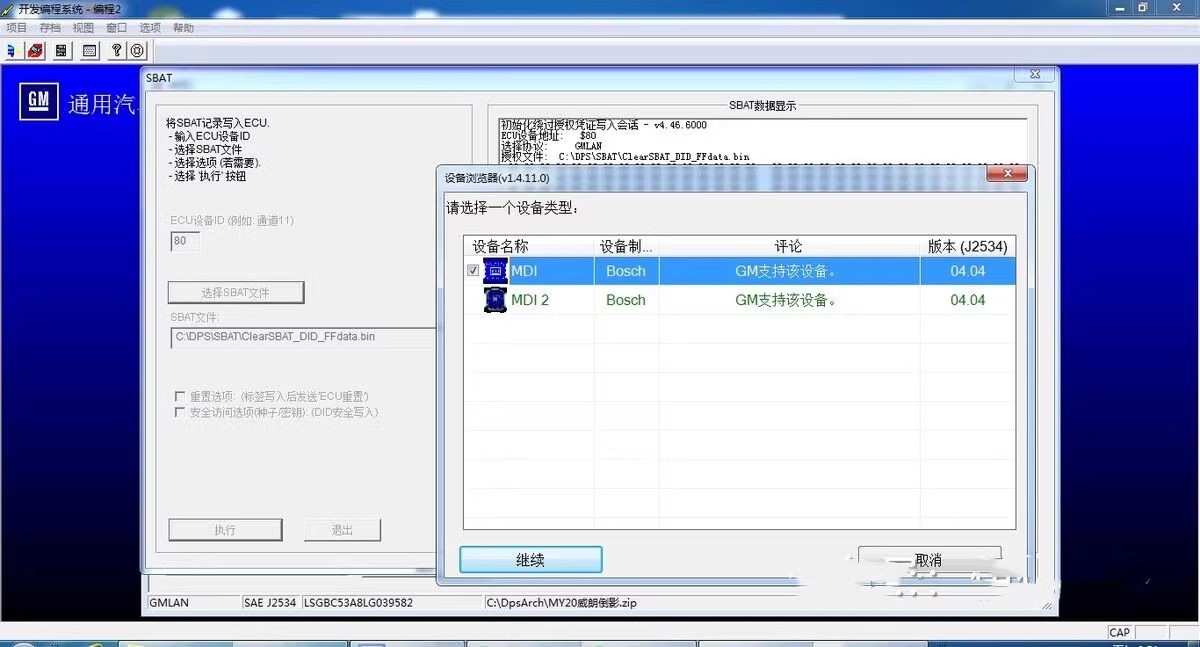Click version 04.04 in MDI 2 row
The height and width of the screenshot is (647, 1200).
click(968, 300)
